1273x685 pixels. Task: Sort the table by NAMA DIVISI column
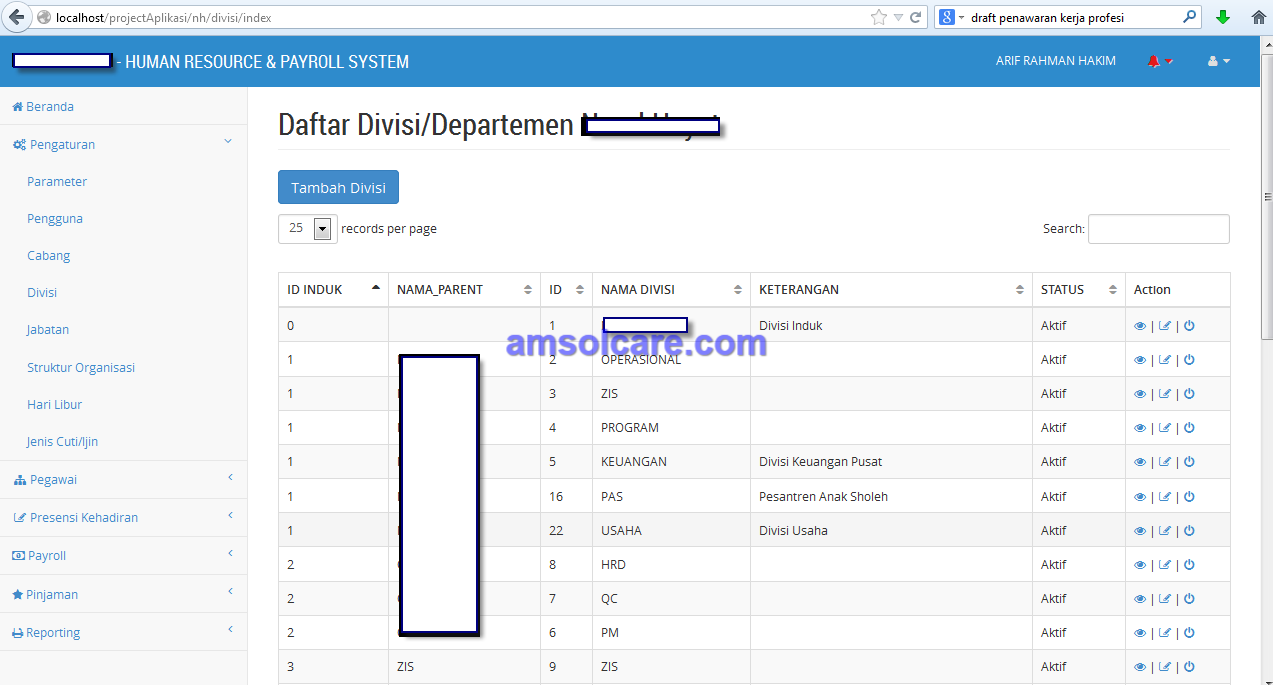coord(671,290)
